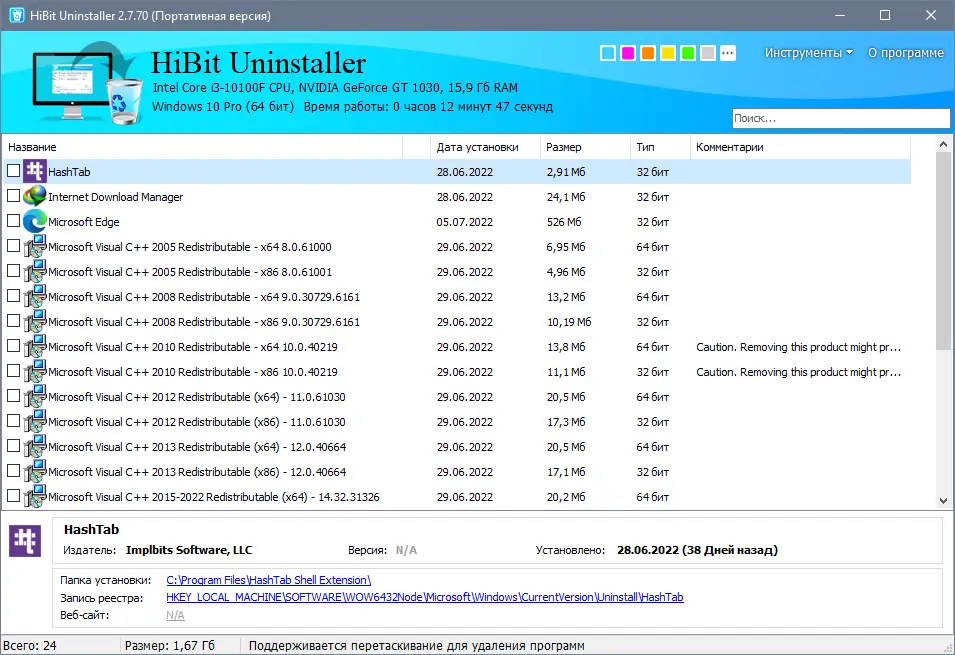
Task: Click the 2,91 Мб size cell
Action: point(566,172)
